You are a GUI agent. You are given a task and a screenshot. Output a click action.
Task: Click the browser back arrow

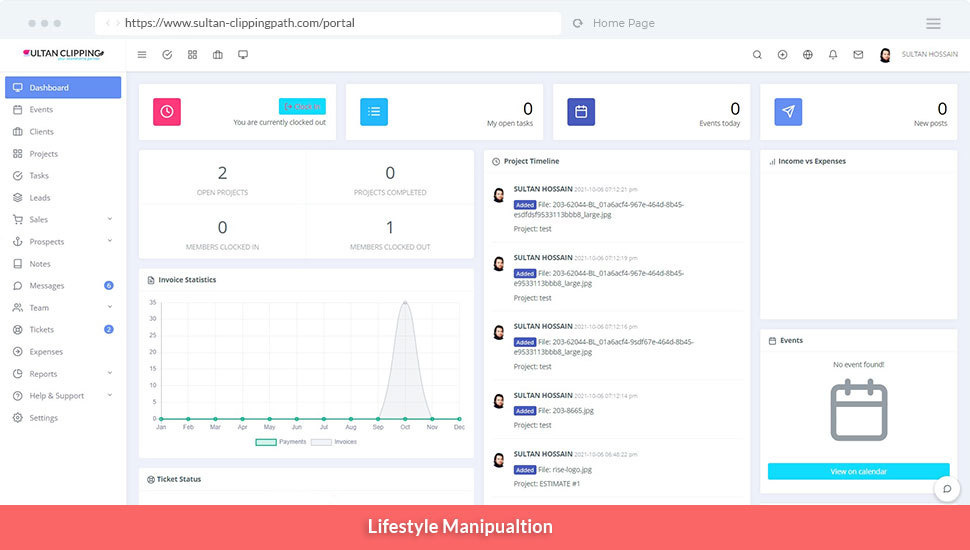click(108, 24)
